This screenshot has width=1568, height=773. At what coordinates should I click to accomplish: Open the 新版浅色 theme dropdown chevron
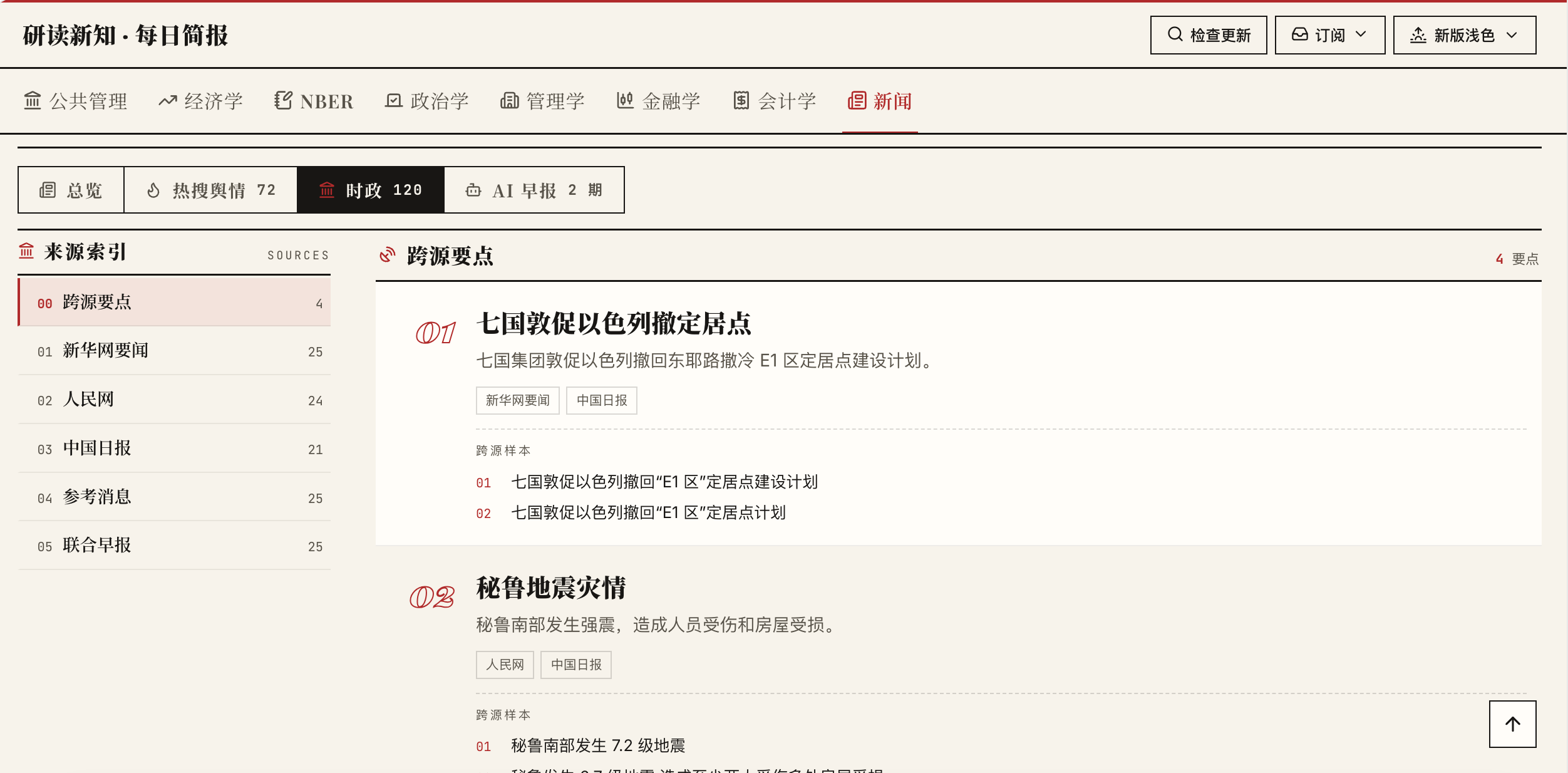(1512, 35)
